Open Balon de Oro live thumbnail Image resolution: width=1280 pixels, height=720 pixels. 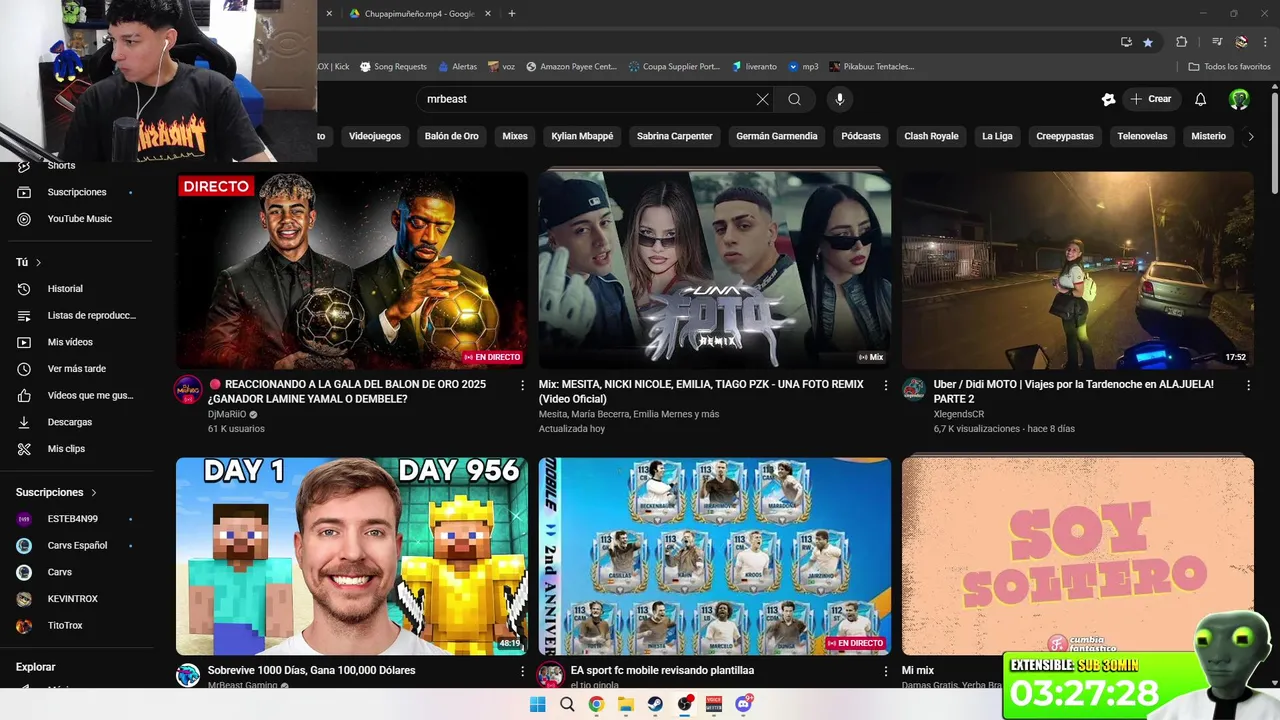point(352,270)
